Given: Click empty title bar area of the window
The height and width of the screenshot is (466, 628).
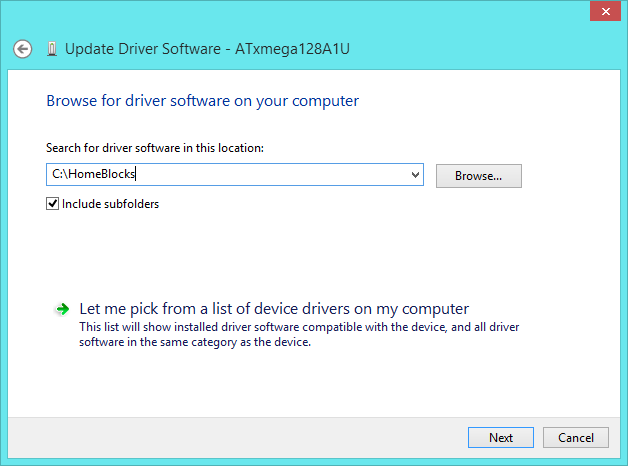Looking at the screenshot, I should 300,13.
